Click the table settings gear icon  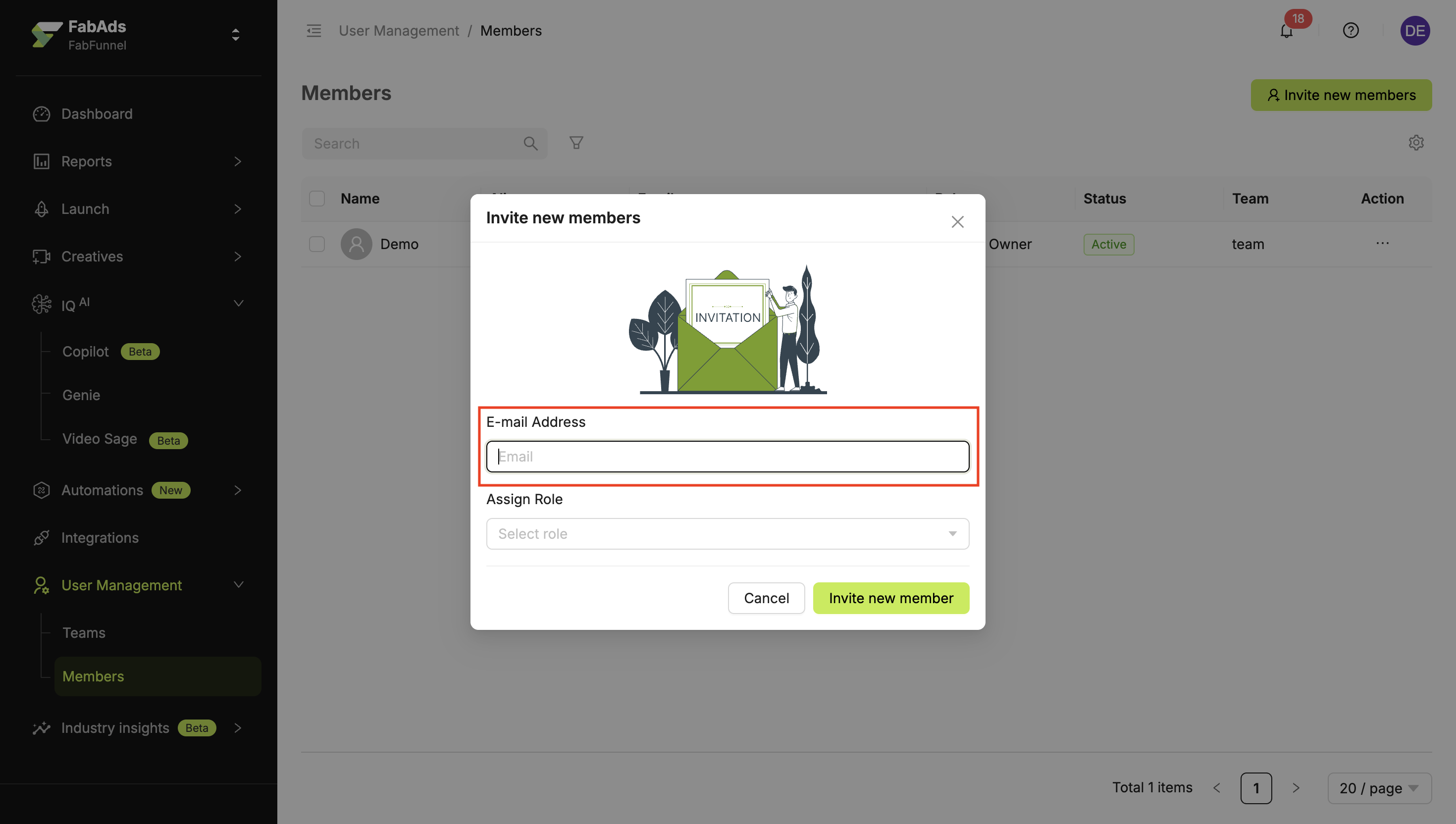tap(1416, 143)
